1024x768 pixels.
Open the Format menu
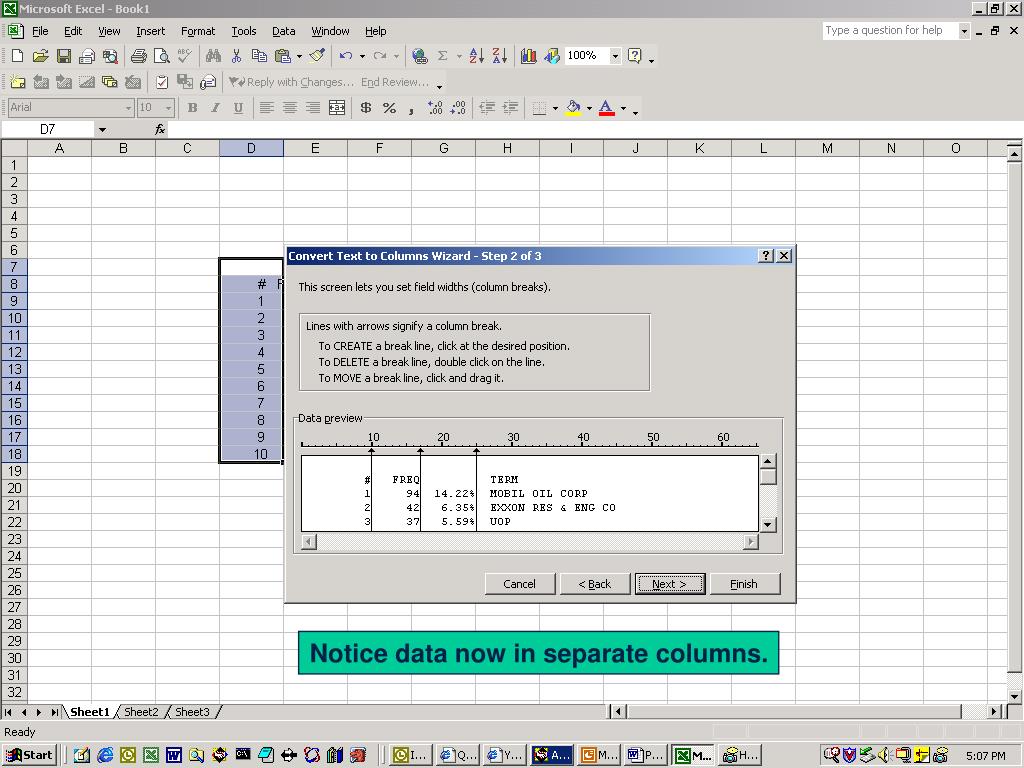pyautogui.click(x=197, y=31)
